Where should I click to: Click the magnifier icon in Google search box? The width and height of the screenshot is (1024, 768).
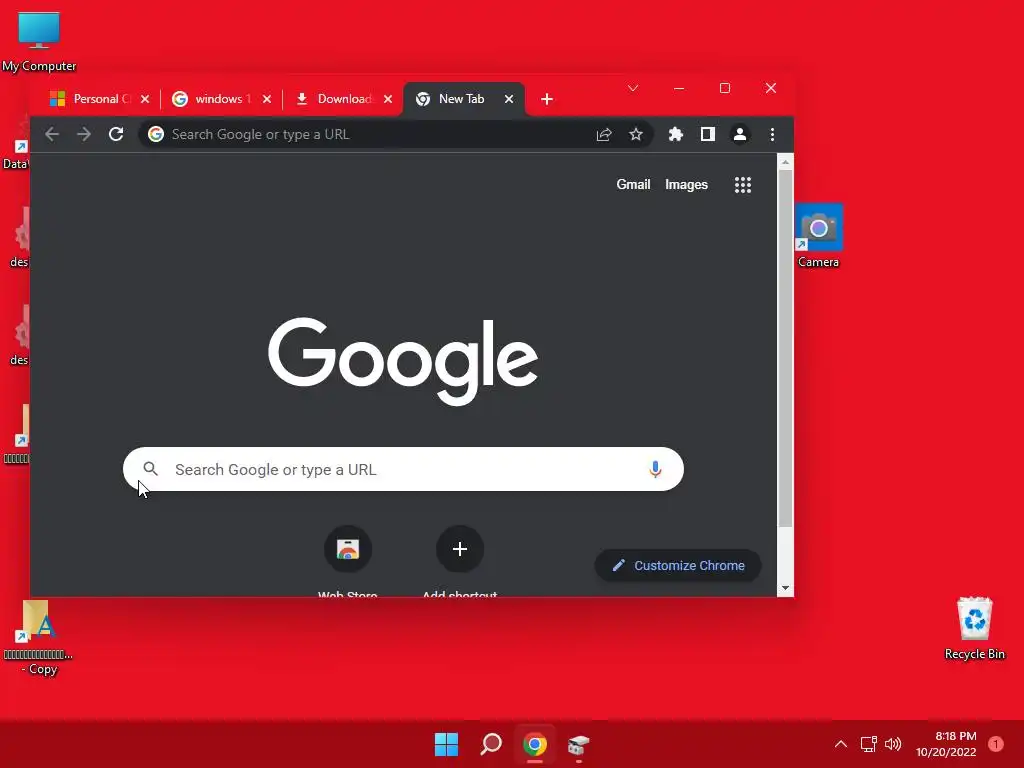(x=150, y=469)
